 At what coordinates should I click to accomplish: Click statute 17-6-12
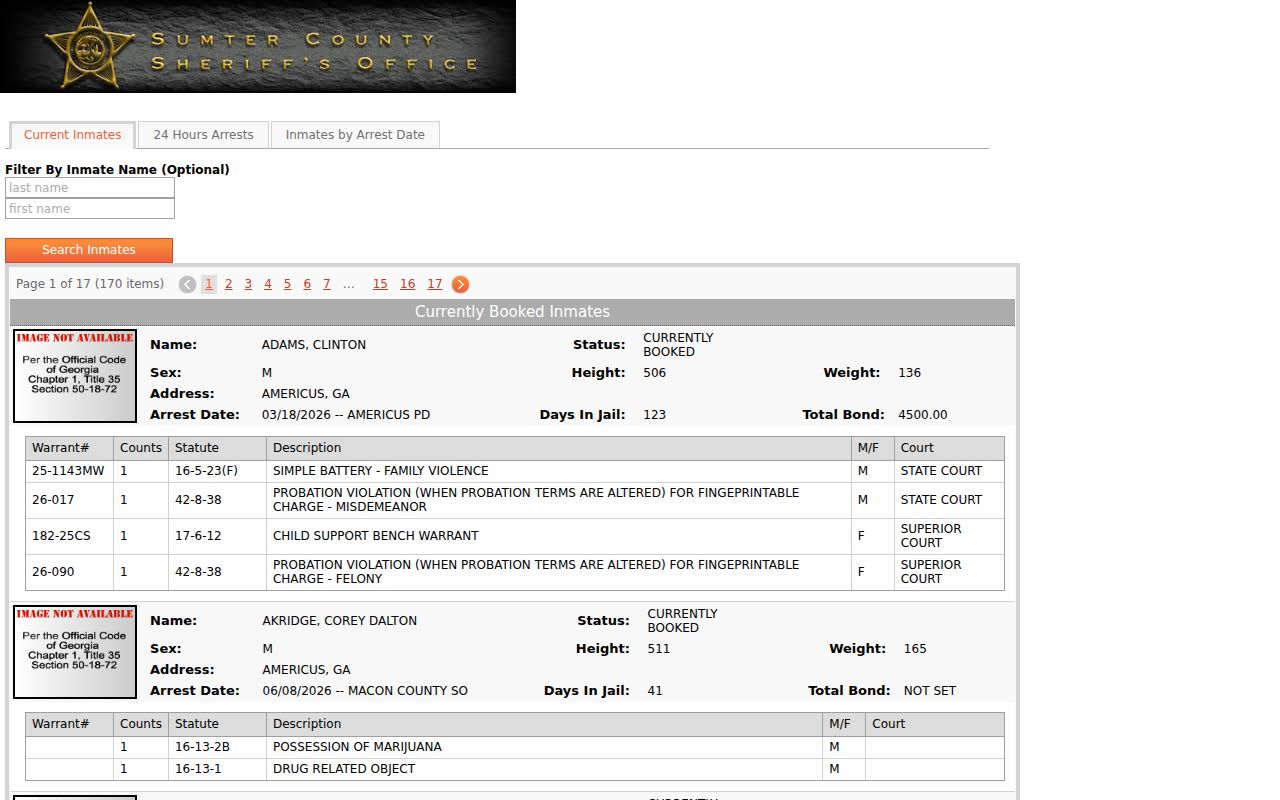click(198, 536)
